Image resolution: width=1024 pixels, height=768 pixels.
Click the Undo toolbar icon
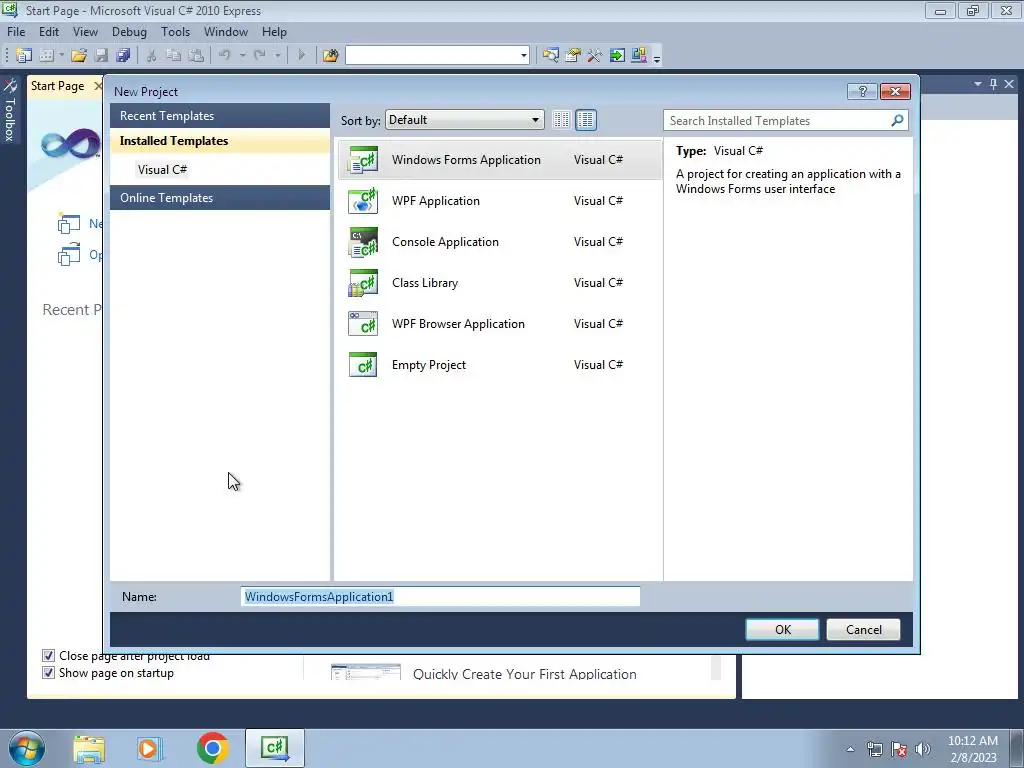click(225, 56)
